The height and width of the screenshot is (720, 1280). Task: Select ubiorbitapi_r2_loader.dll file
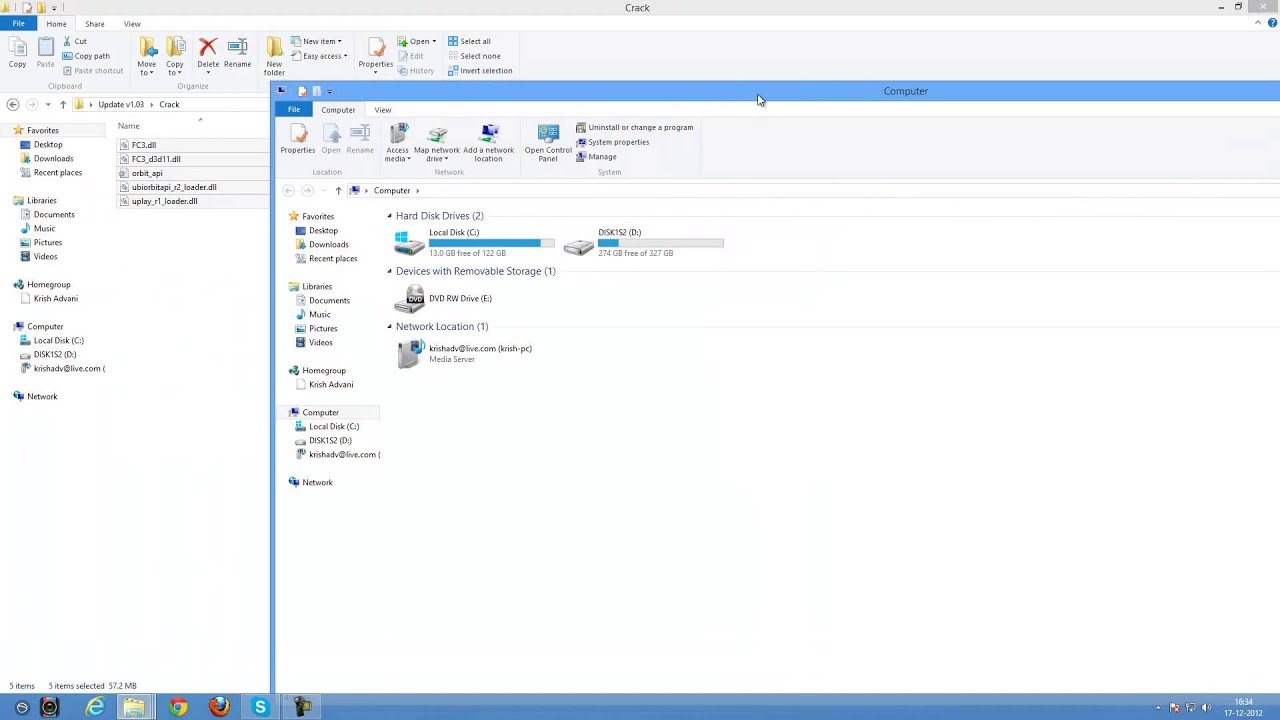(174, 187)
